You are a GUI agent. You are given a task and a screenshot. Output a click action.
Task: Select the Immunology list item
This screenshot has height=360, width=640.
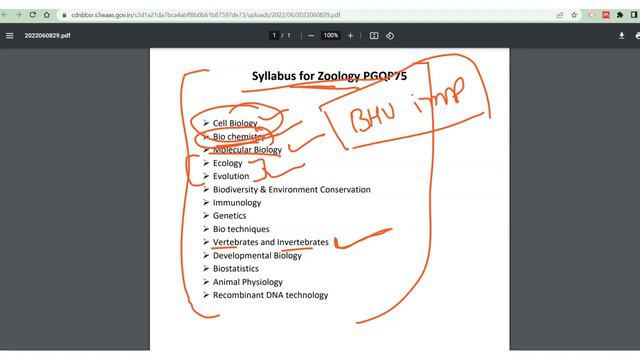pos(237,203)
